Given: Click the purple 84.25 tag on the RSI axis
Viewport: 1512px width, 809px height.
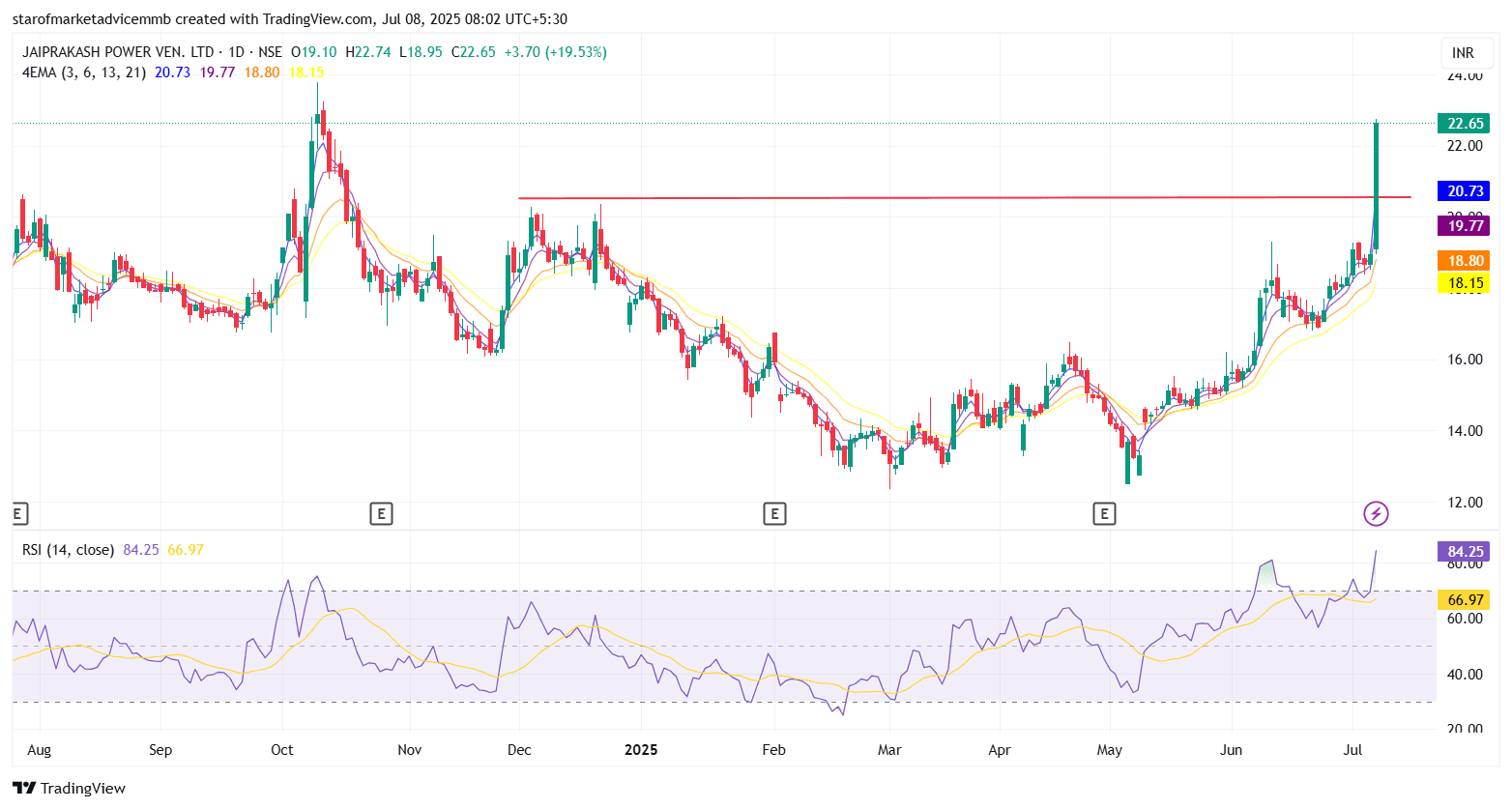Looking at the screenshot, I should [1464, 552].
